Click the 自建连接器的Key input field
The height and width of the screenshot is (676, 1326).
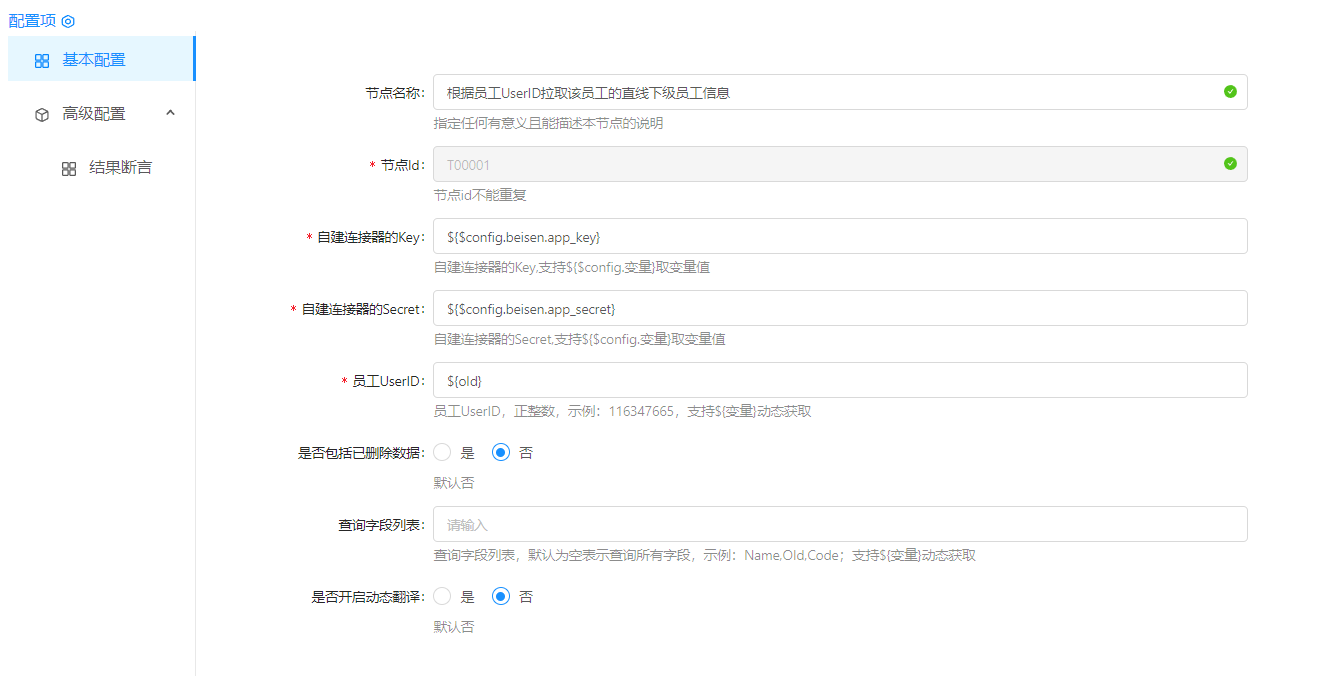(x=840, y=236)
